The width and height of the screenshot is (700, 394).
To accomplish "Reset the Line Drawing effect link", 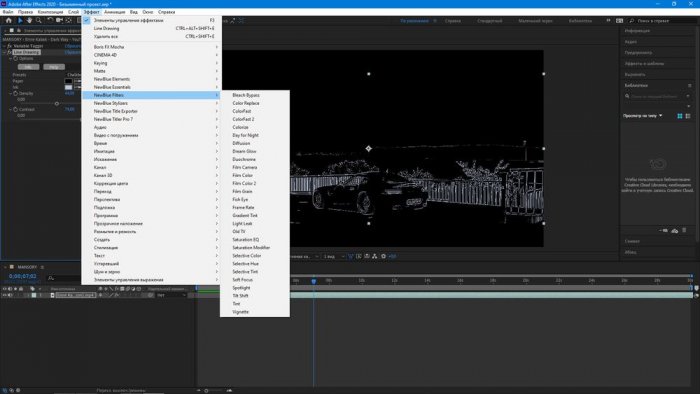I will point(73,52).
